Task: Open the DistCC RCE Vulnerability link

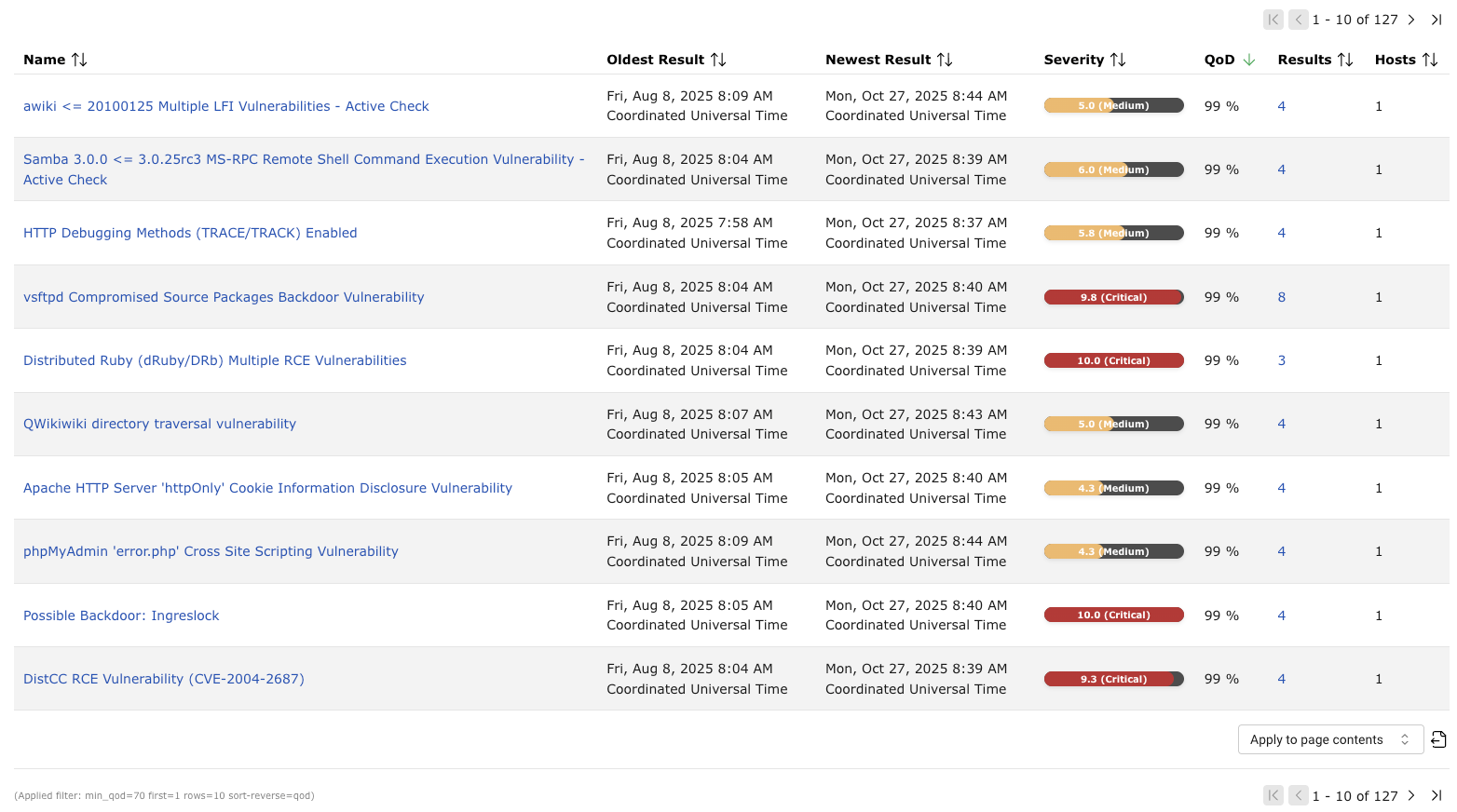Action: [164, 679]
